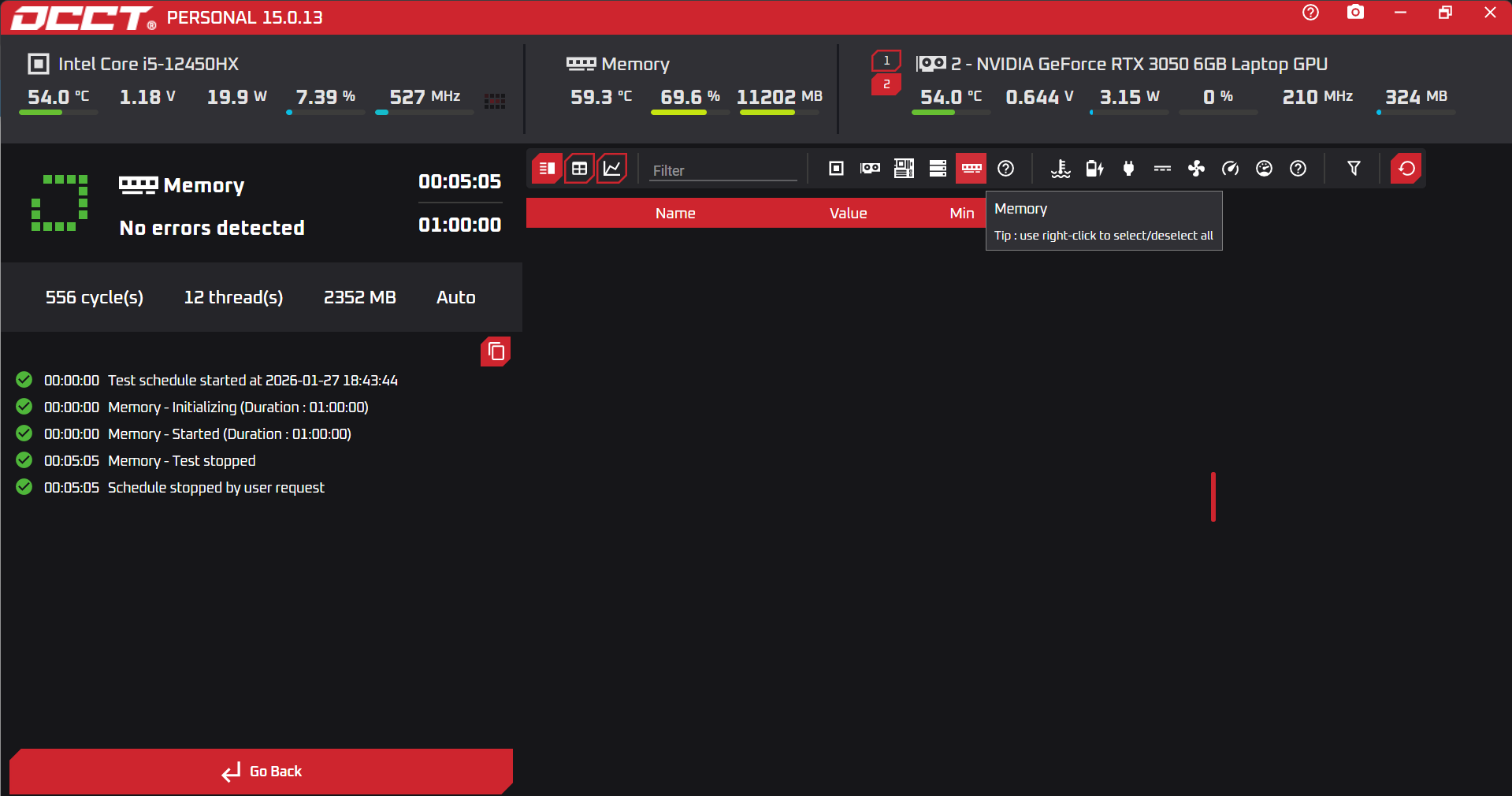The height and width of the screenshot is (796, 1512).
Task: Toggle usage gauge sensor filter
Action: 1264,169
